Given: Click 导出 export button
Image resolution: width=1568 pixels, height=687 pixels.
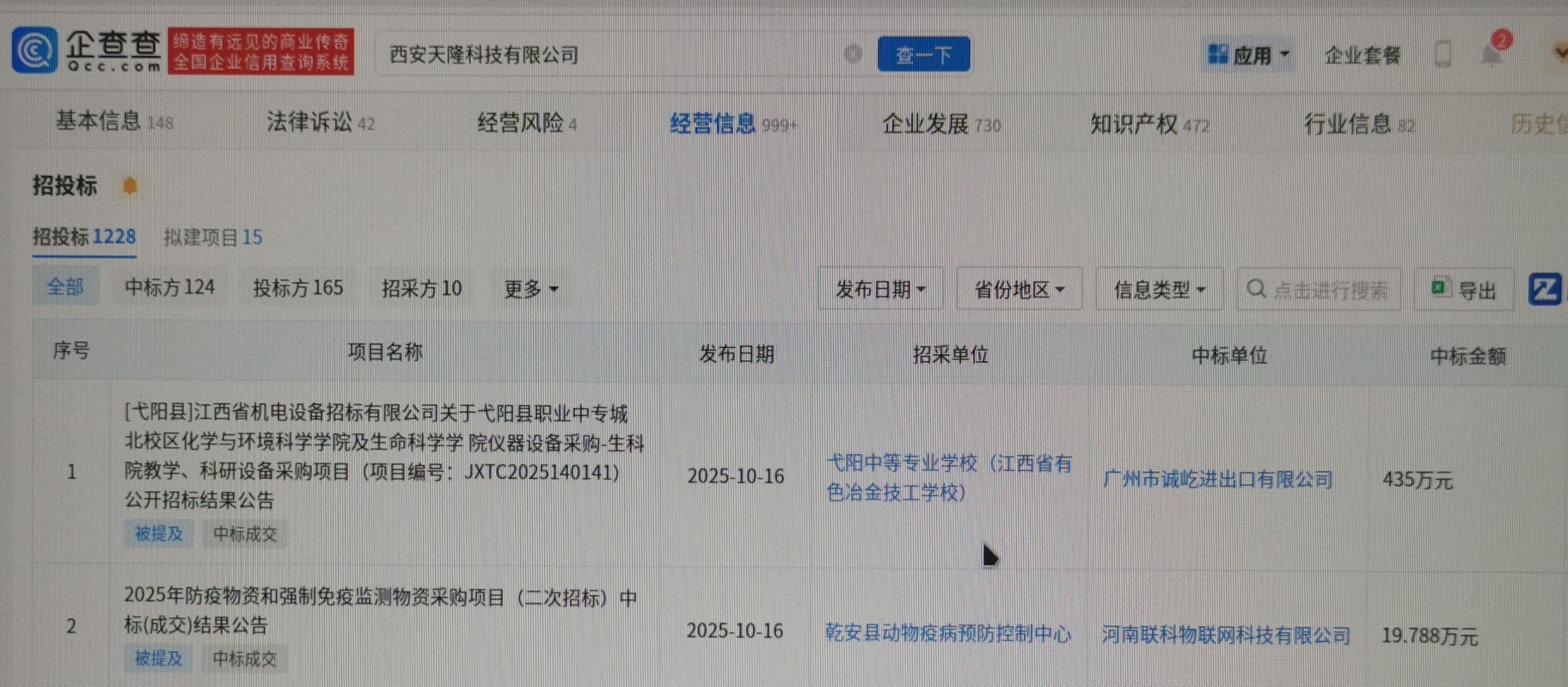Looking at the screenshot, I should pos(1464,291).
